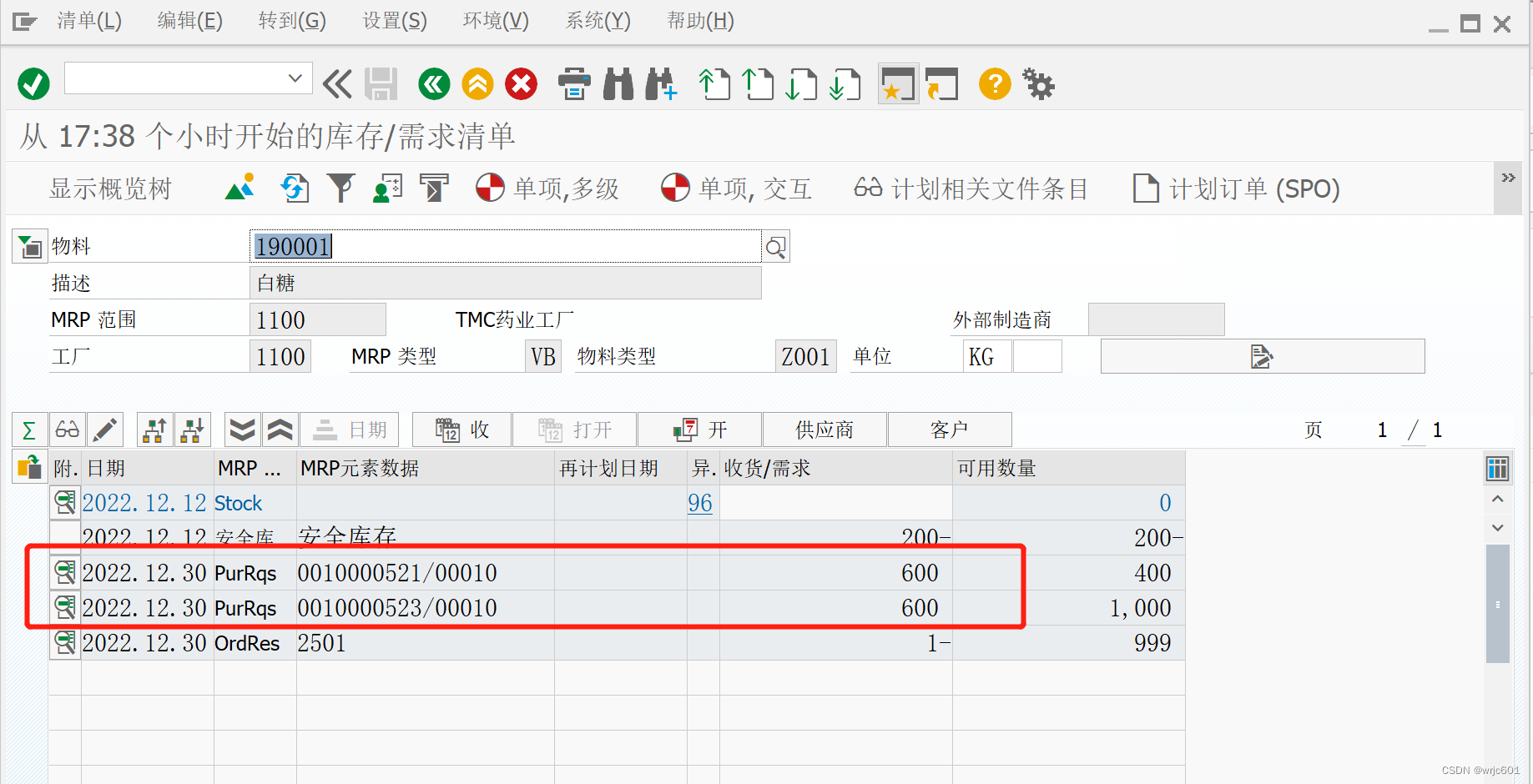
Task: Click the Sum sigma icon
Action: click(x=29, y=430)
